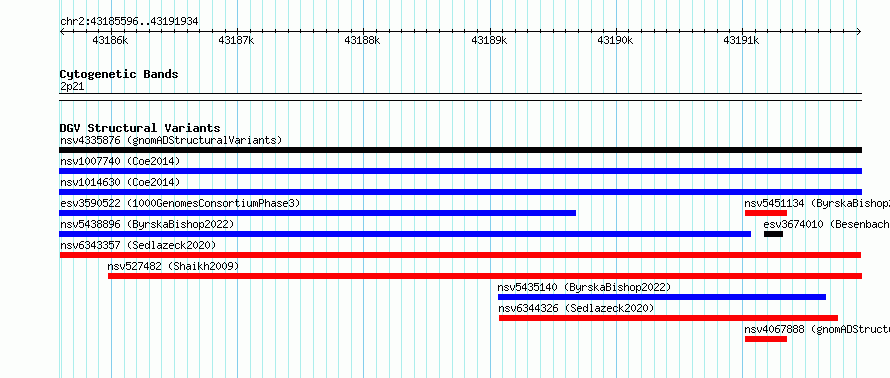890x378 pixels.
Task: Click the nsv6343357 red variant bar
Action: (460, 255)
